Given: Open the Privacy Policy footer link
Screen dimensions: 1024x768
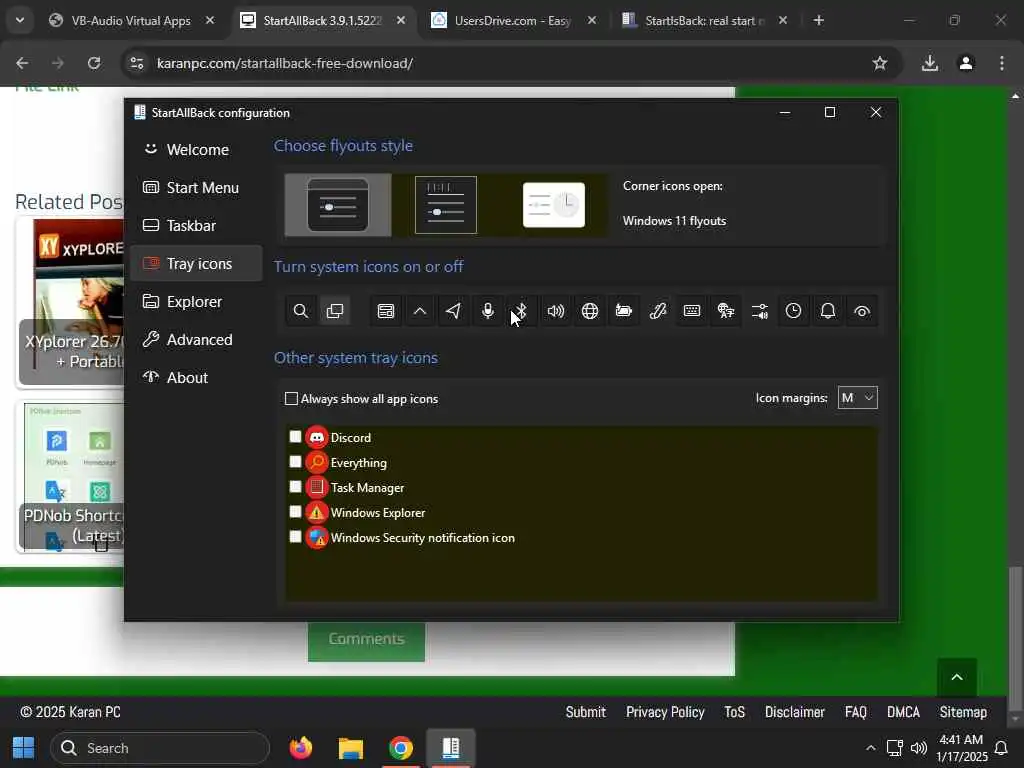Looking at the screenshot, I should [665, 712].
